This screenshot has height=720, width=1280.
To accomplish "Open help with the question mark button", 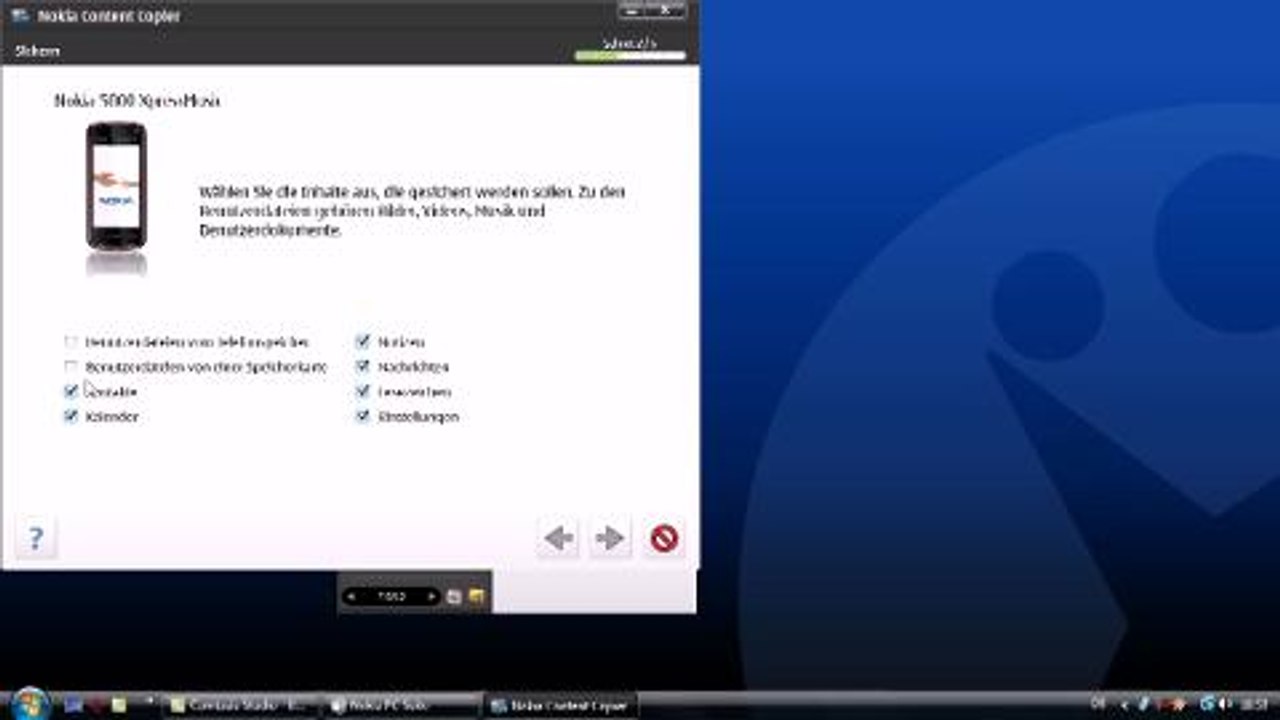I will click(x=36, y=539).
